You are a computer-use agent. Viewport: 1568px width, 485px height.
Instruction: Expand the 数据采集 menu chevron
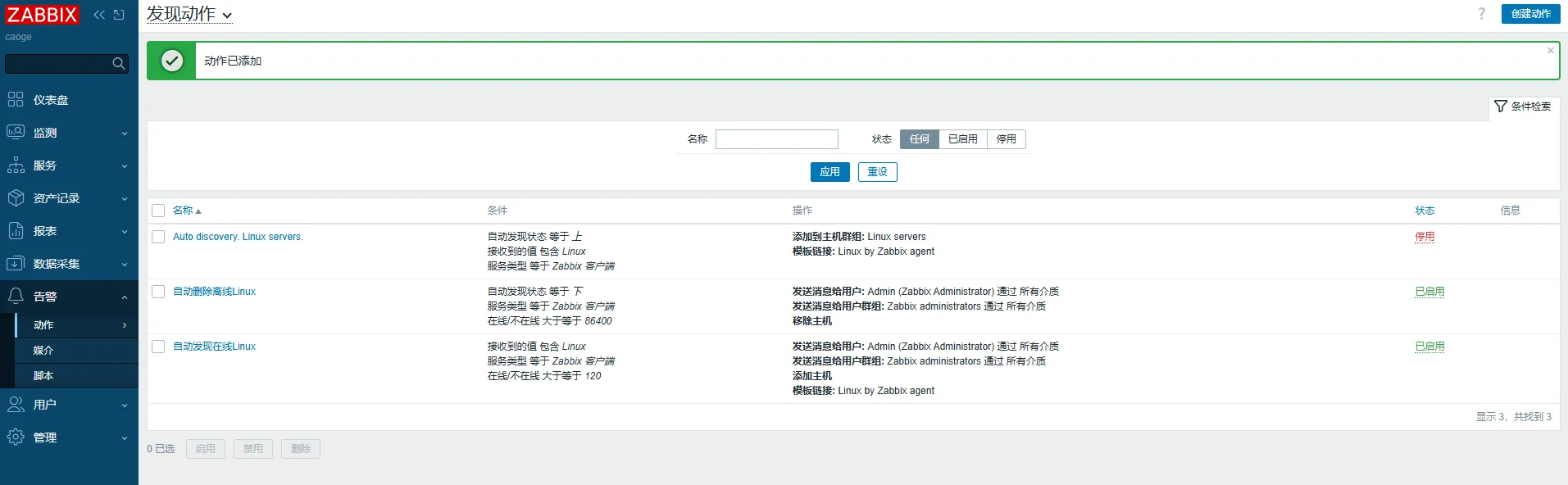[x=125, y=265]
